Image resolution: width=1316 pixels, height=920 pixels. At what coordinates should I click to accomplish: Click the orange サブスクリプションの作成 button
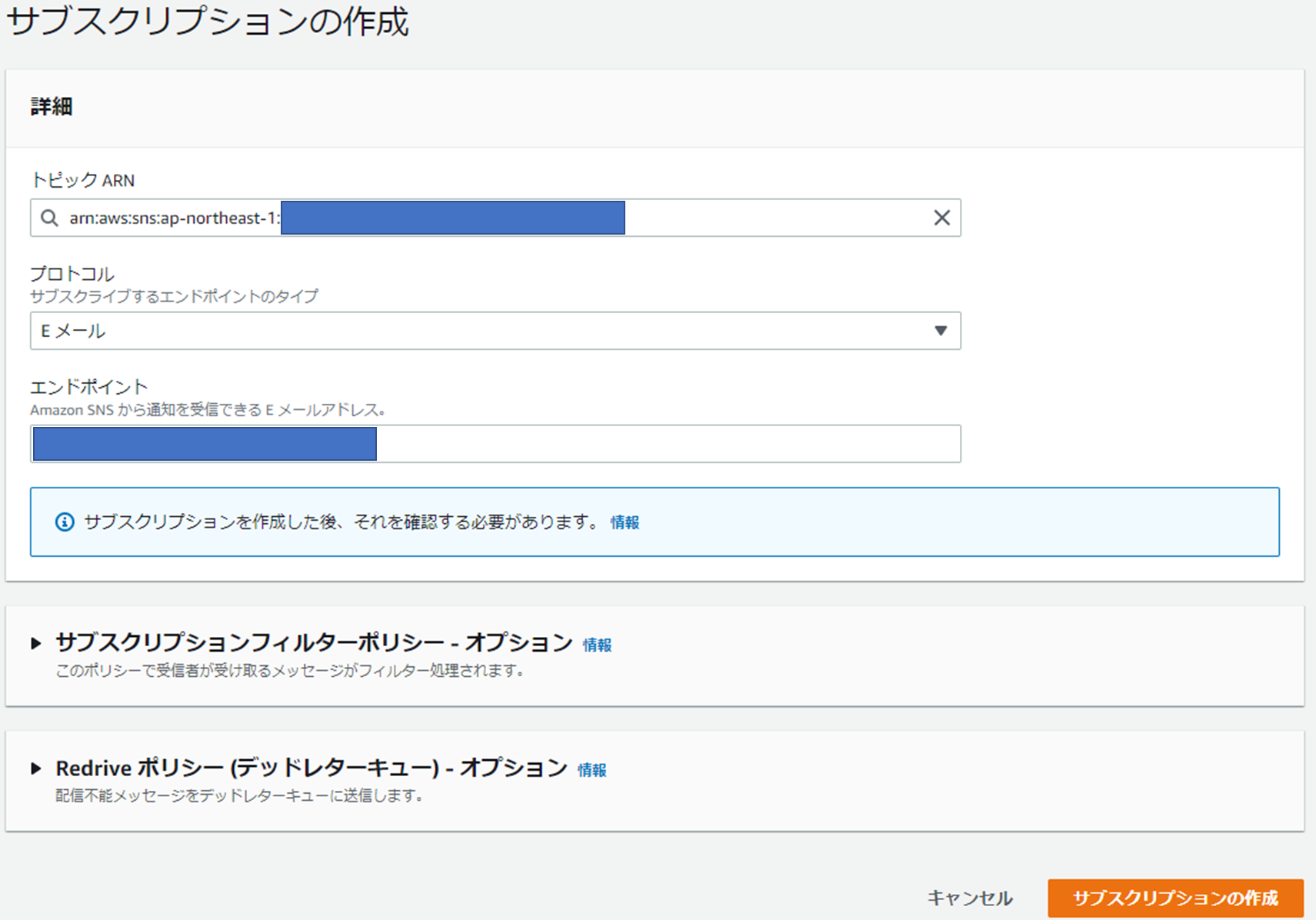click(x=1175, y=898)
